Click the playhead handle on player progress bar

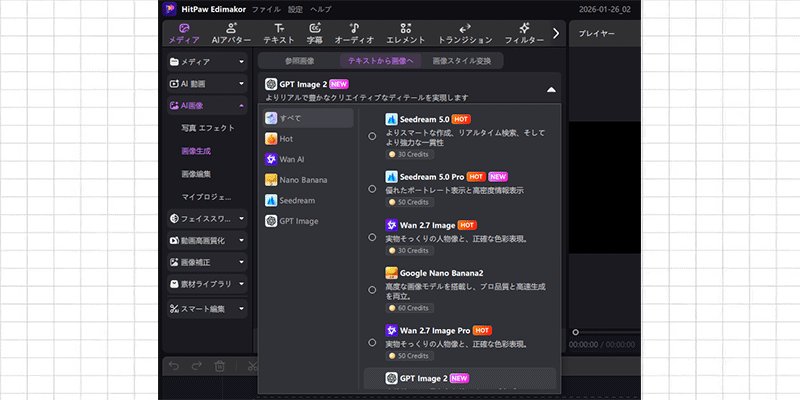coord(576,332)
